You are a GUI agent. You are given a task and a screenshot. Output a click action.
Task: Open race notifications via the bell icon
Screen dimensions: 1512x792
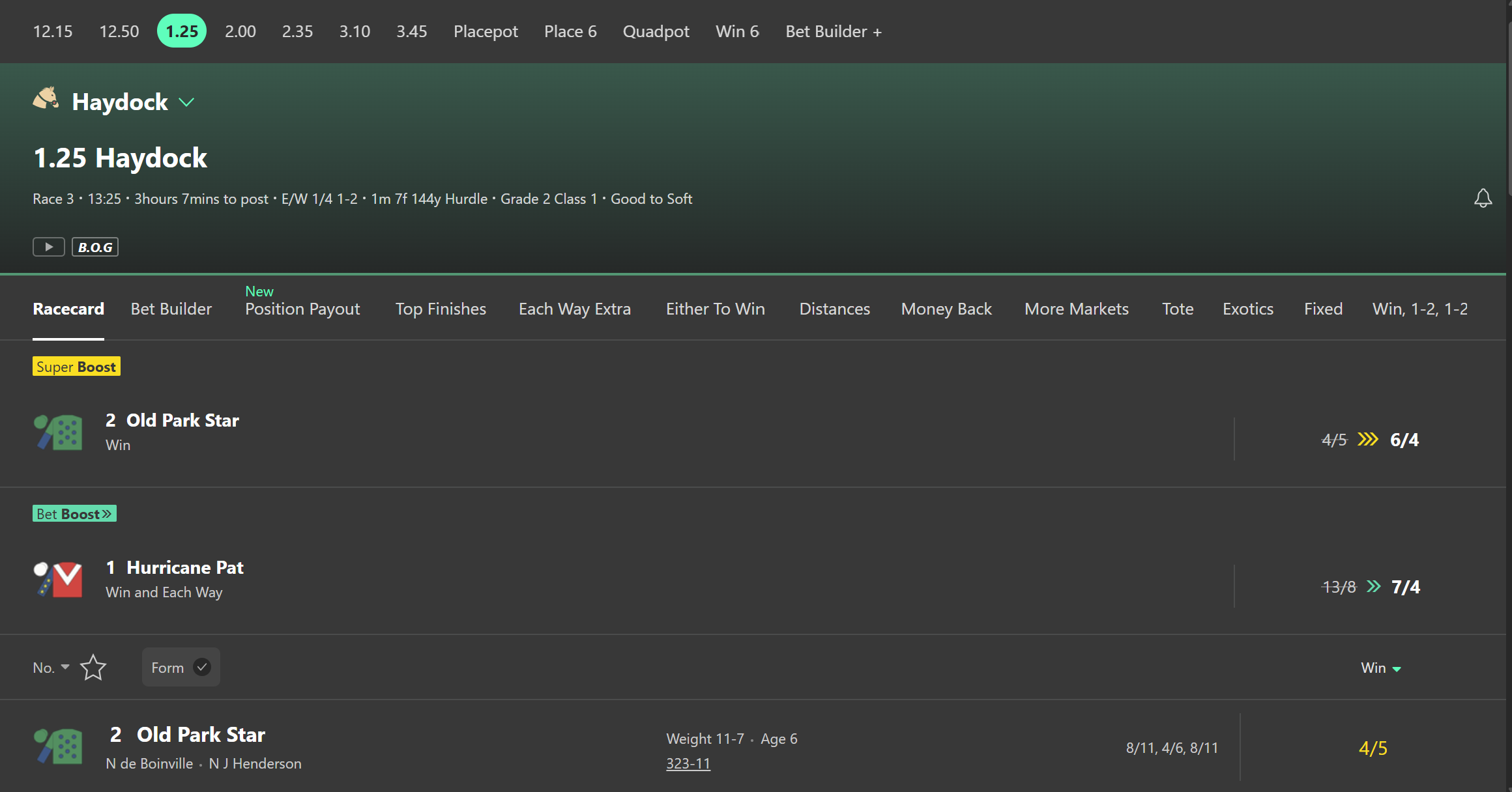point(1483,198)
